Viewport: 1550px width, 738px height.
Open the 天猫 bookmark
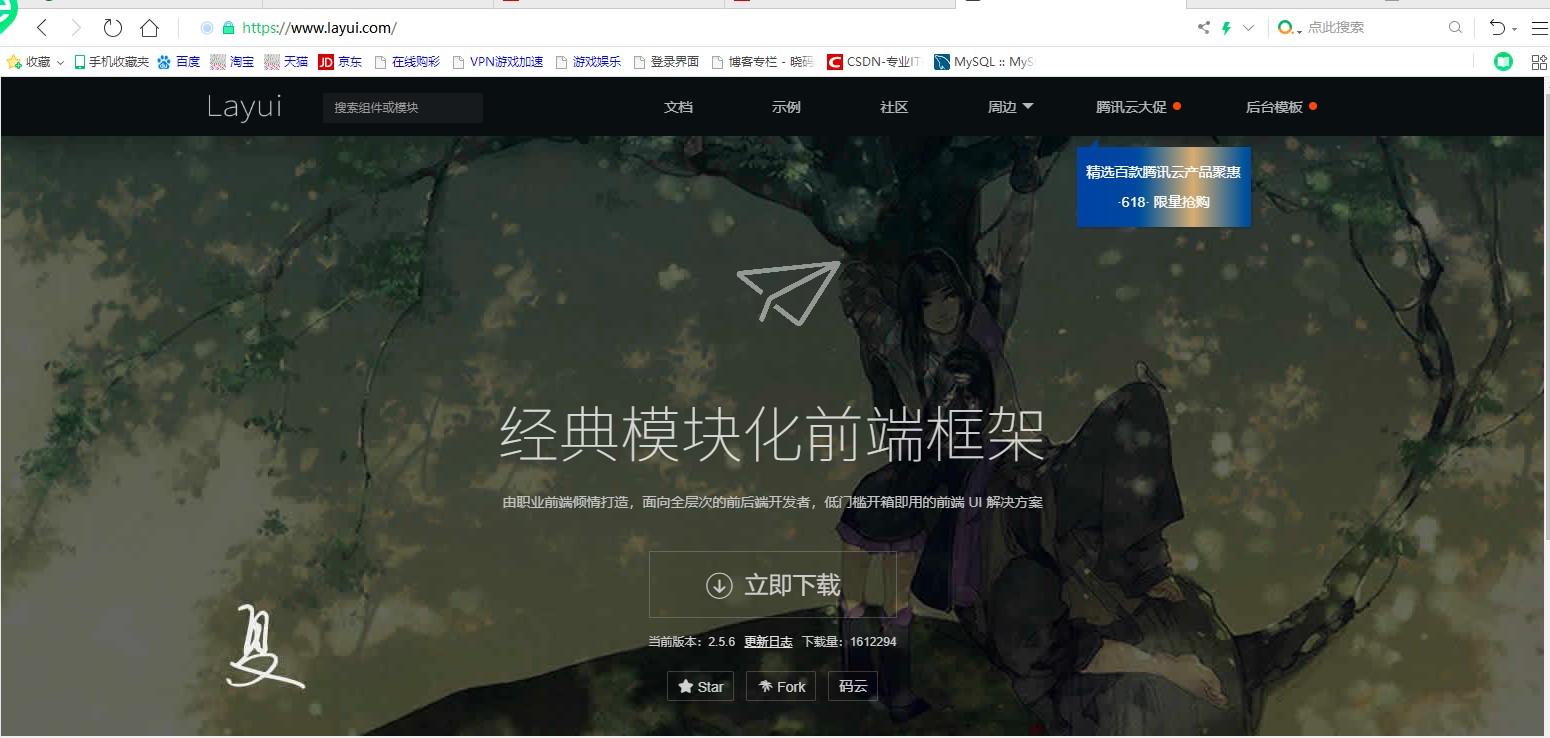[286, 62]
